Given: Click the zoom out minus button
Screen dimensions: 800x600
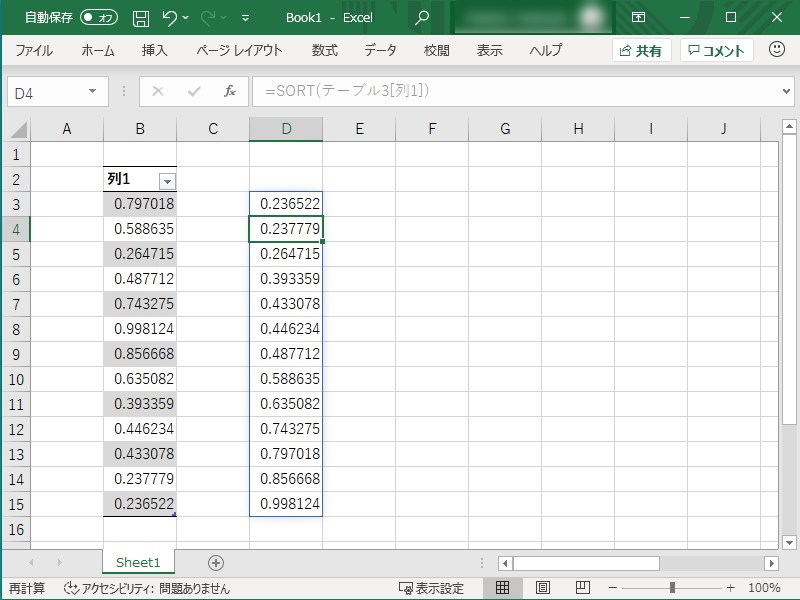Looking at the screenshot, I should coord(613,588).
